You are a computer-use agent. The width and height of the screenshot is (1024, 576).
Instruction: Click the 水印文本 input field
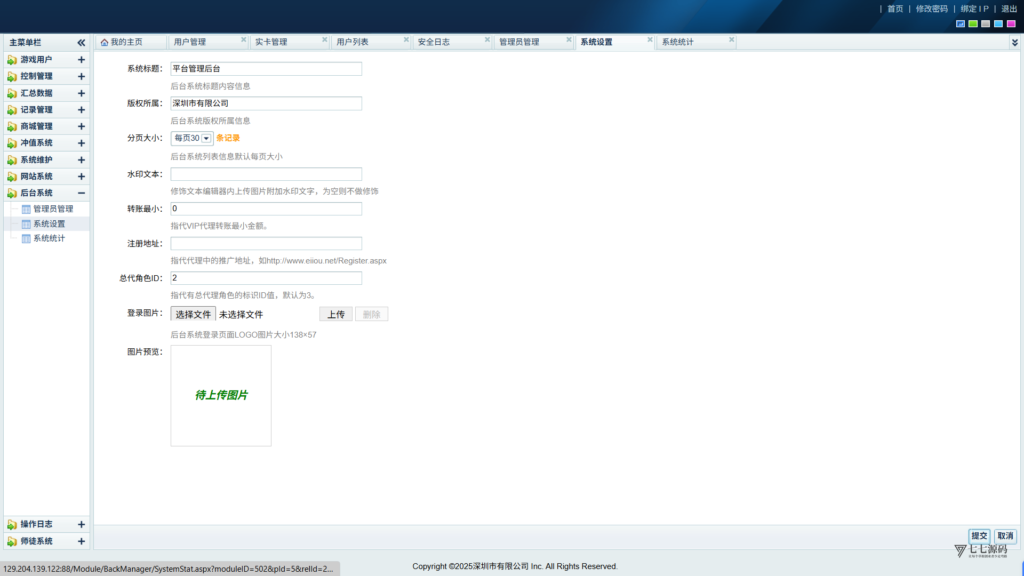266,174
